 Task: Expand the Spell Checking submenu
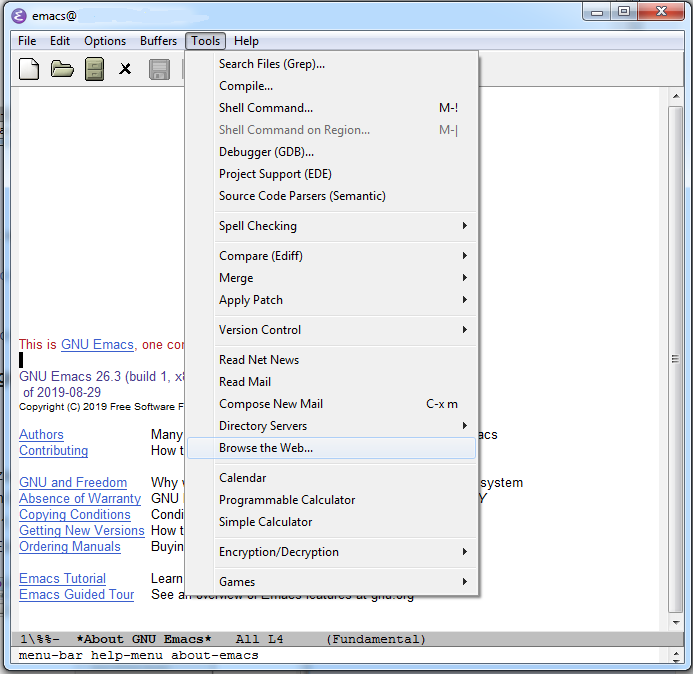click(x=331, y=226)
